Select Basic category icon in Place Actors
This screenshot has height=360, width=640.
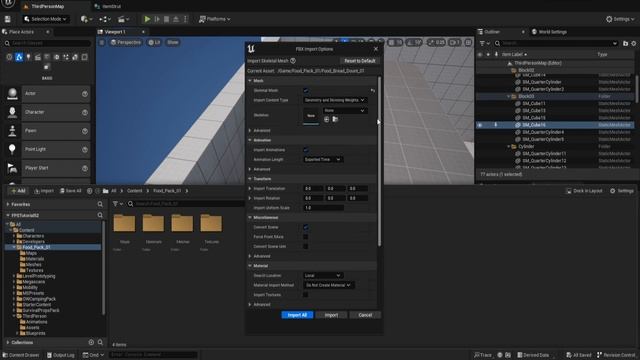tap(19, 57)
